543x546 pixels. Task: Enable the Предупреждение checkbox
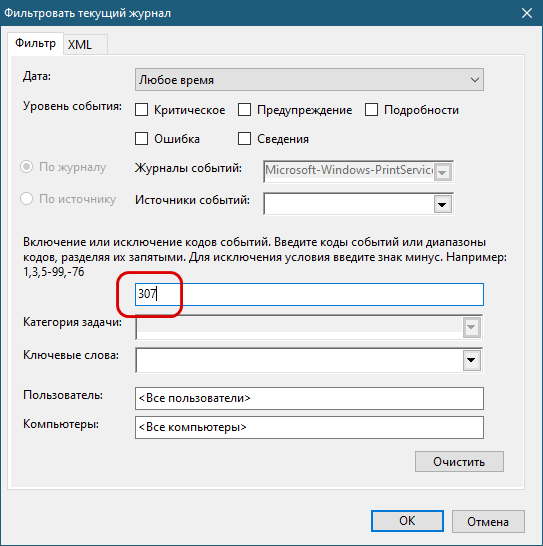(244, 110)
